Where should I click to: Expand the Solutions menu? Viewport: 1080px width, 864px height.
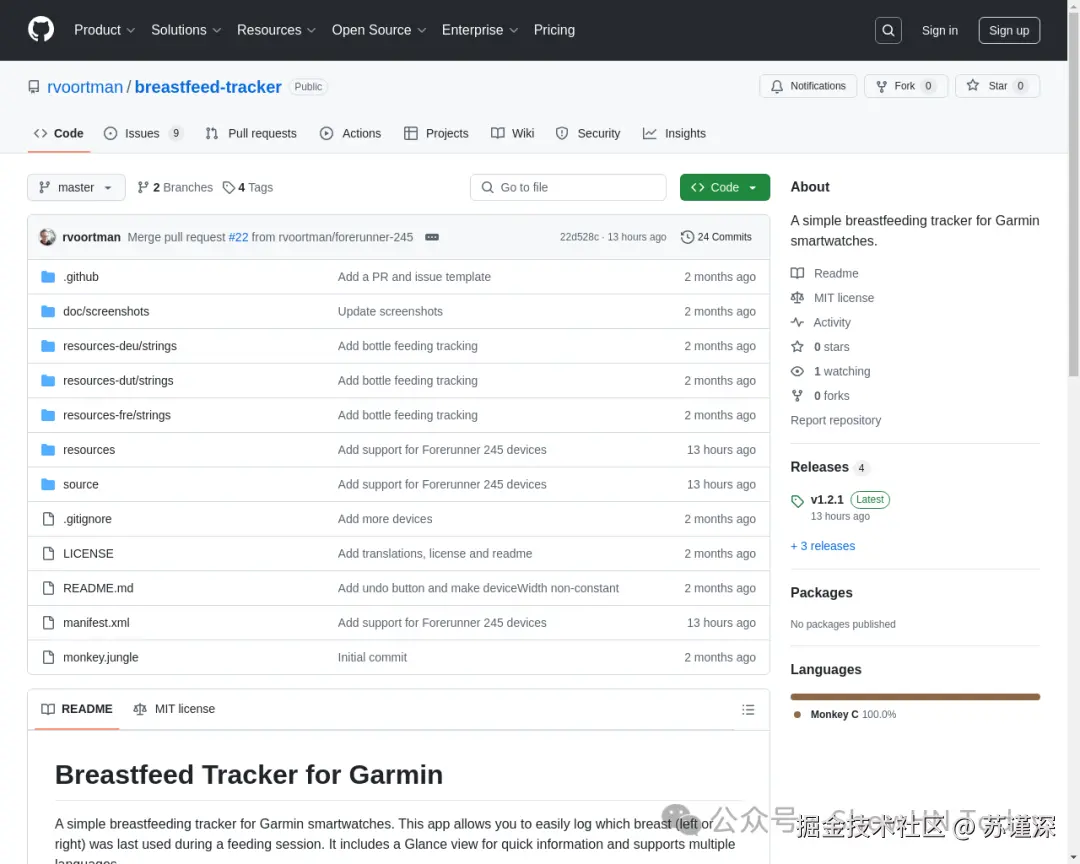pos(186,30)
